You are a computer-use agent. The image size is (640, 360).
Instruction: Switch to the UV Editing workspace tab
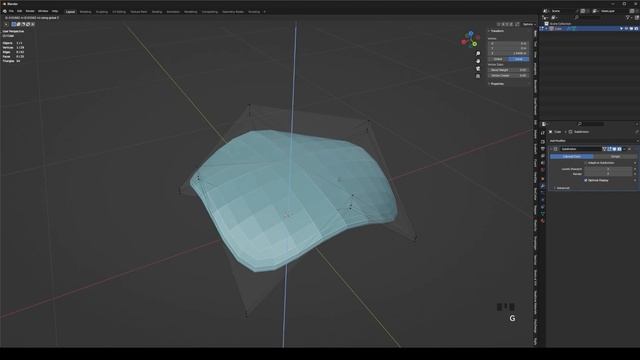click(119, 12)
